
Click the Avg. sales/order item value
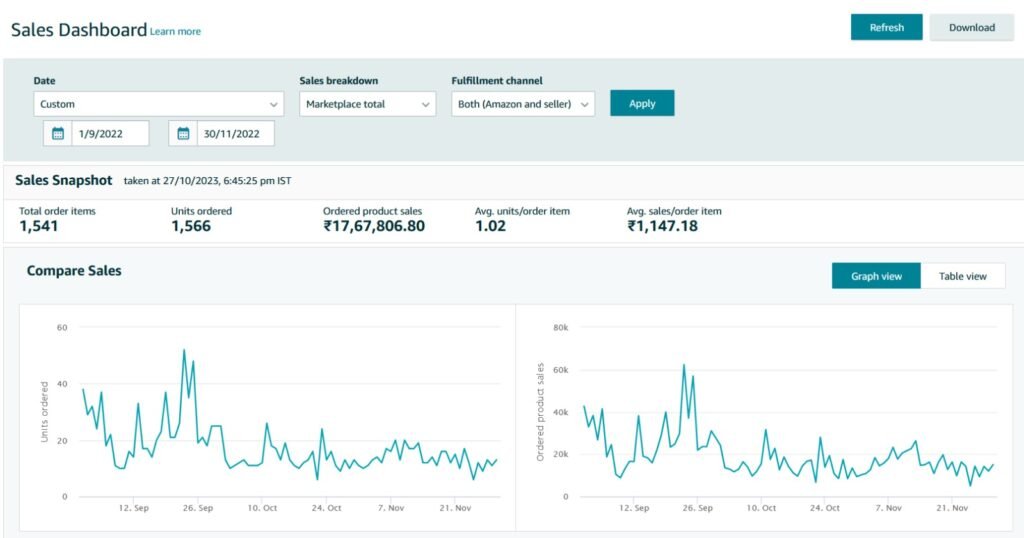coord(662,226)
